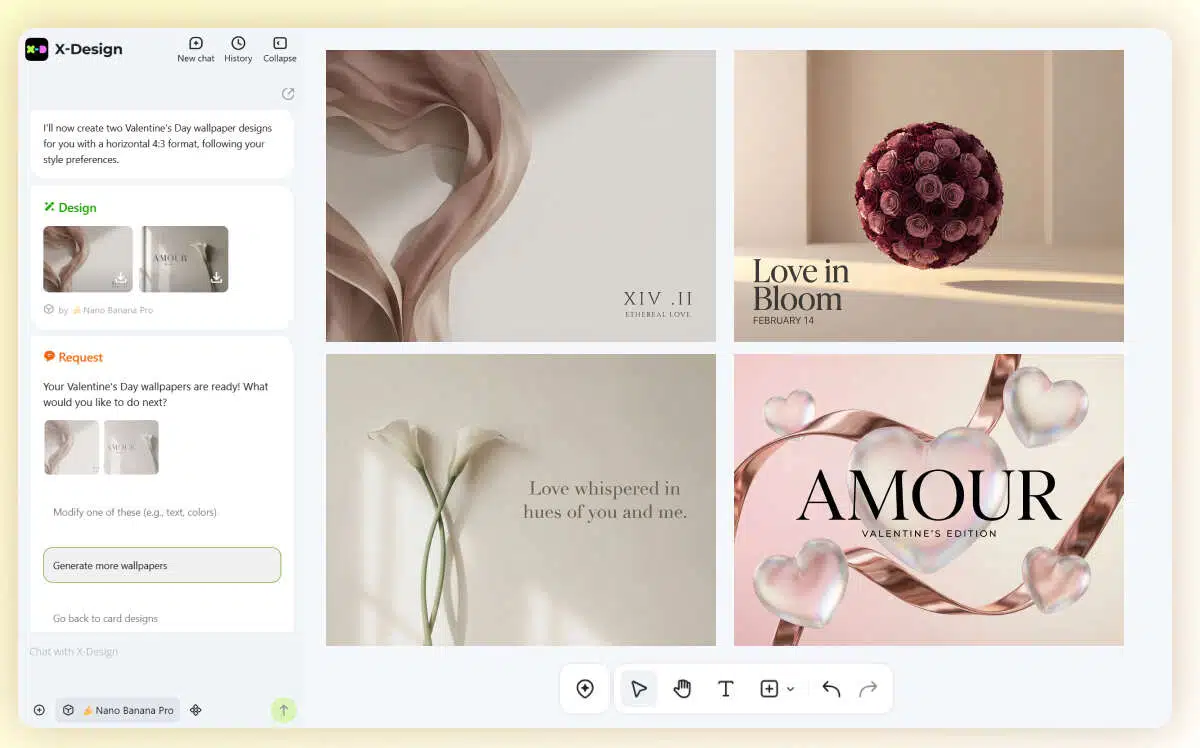Expand the add-element dropdown arrow
Image resolution: width=1200 pixels, height=748 pixels.
[x=791, y=689]
